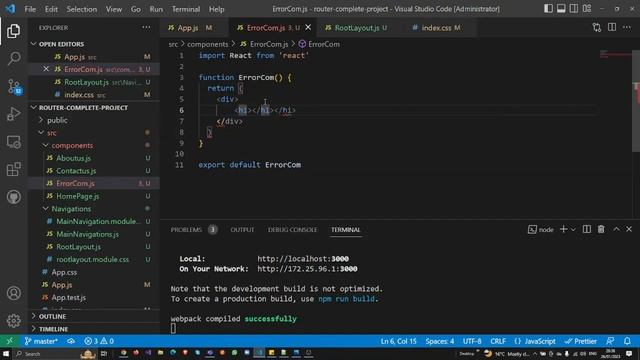Synchronize changes with the cloud icon
The image size is (640, 360).
click(71, 341)
